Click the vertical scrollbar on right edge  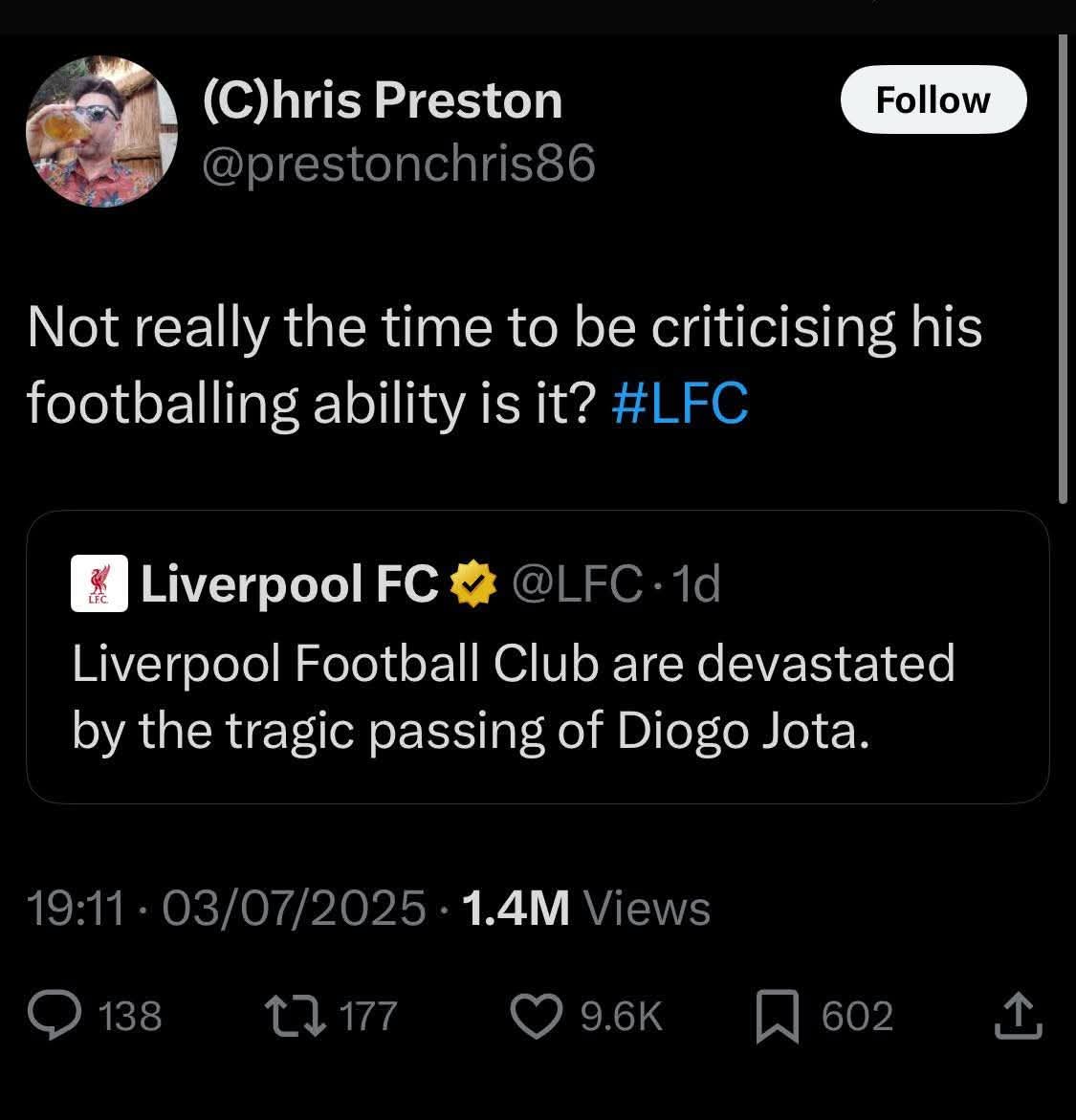coord(1064,269)
